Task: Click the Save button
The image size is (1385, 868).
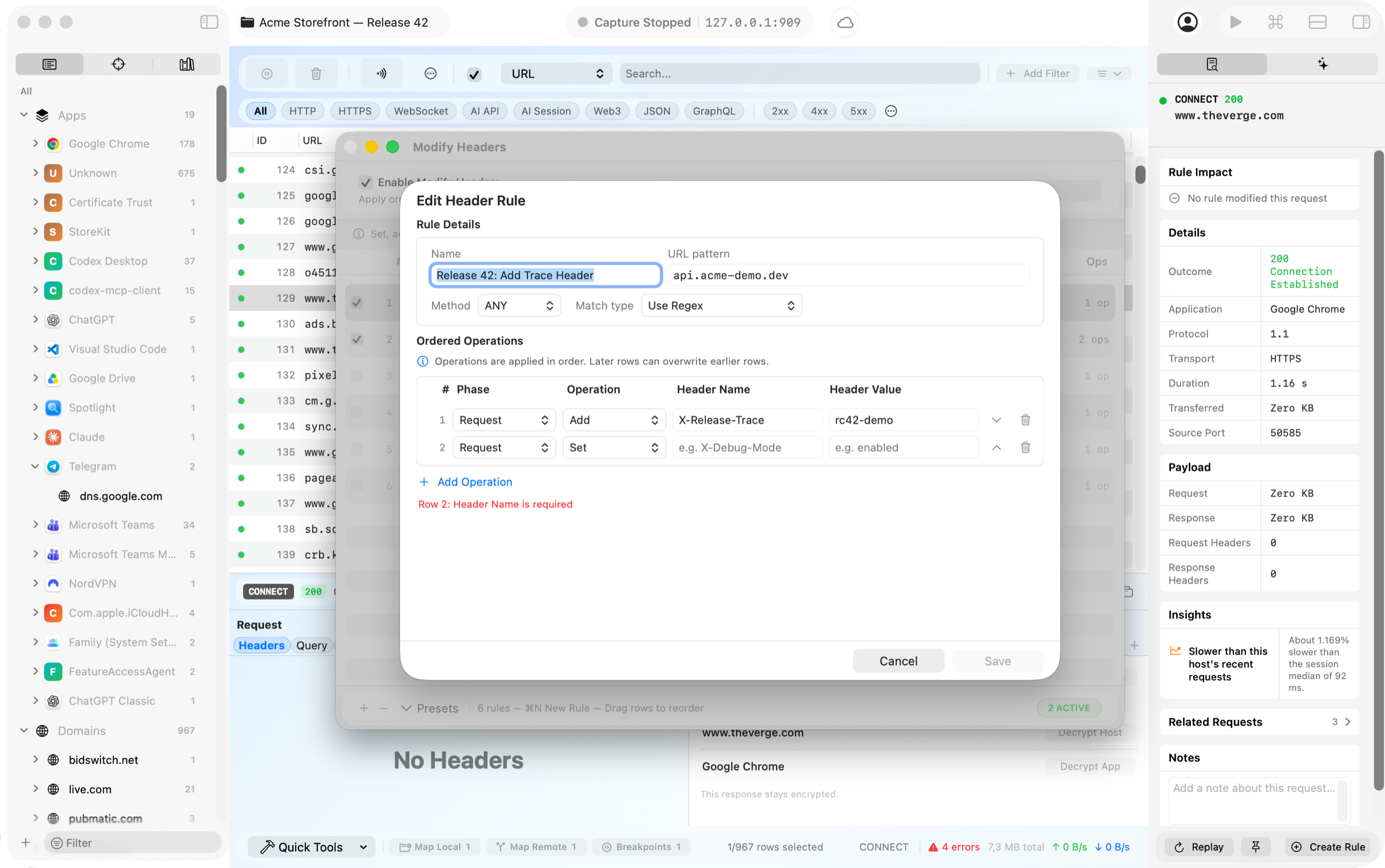Action: [x=997, y=661]
